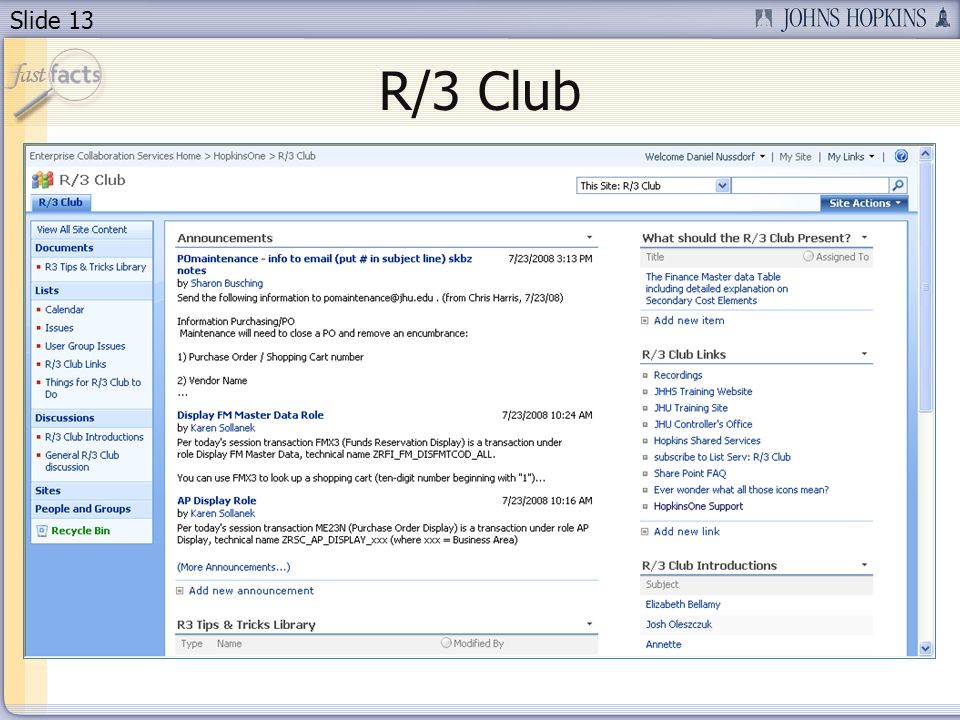This screenshot has width=960, height=720.
Task: Open the Site Actions menu
Action: point(864,203)
